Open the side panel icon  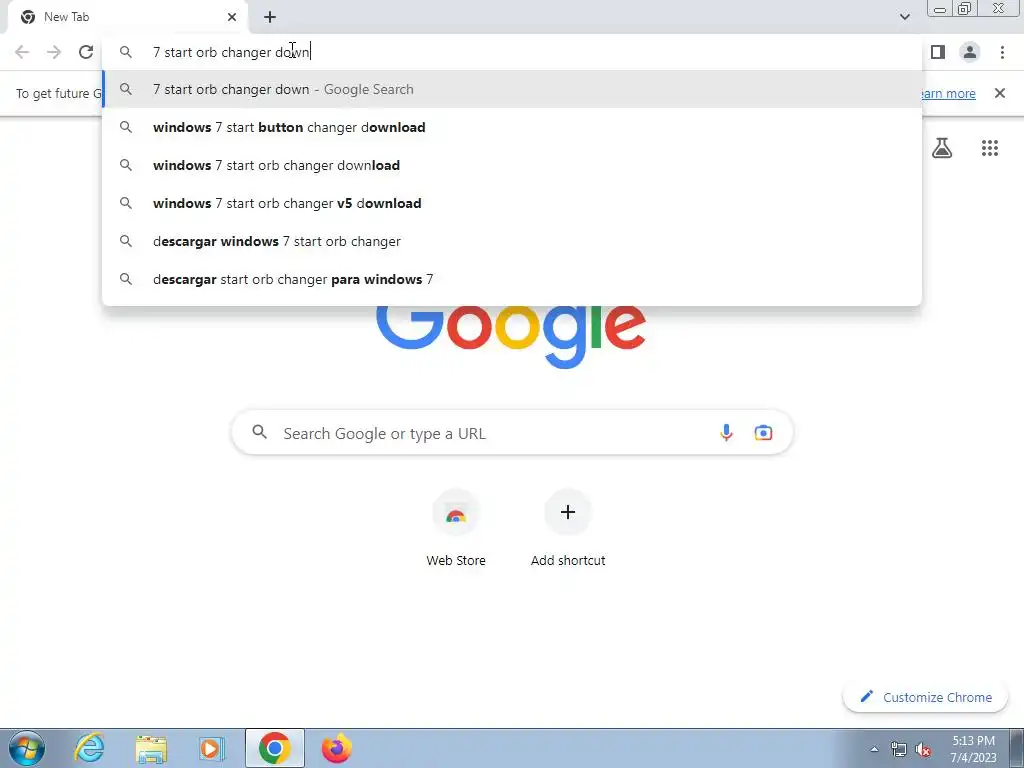click(938, 52)
